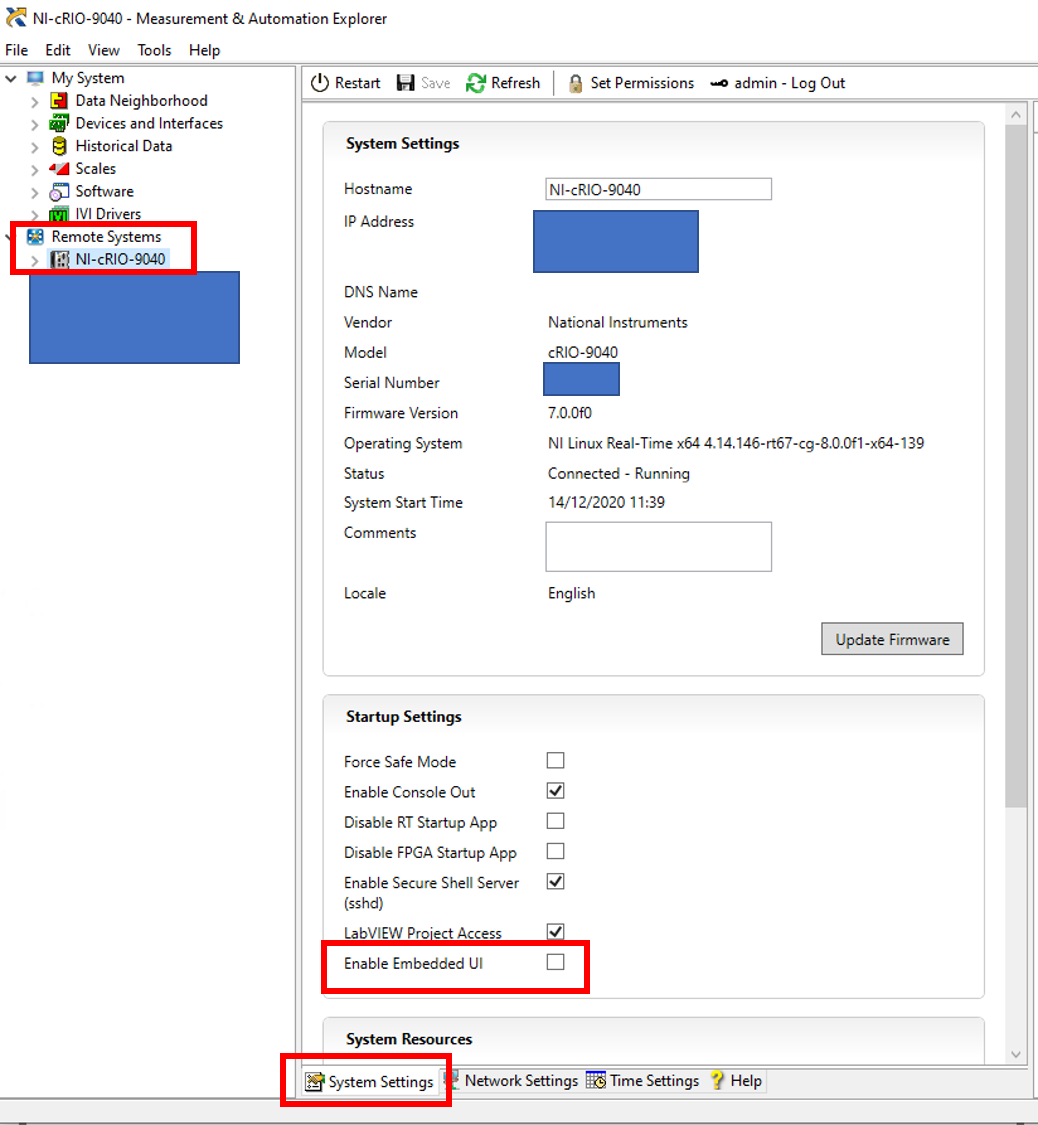Click the admin key icon

coord(719,83)
